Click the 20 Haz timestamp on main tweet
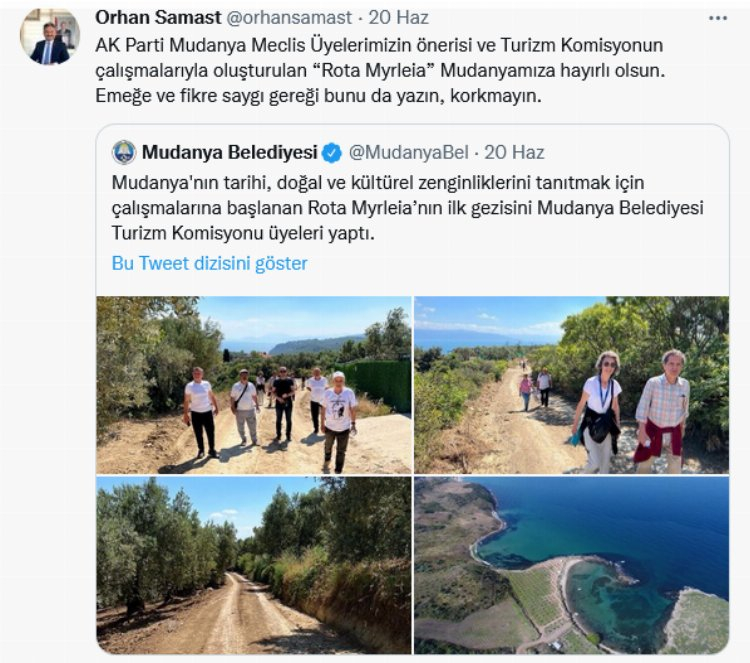 398,18
